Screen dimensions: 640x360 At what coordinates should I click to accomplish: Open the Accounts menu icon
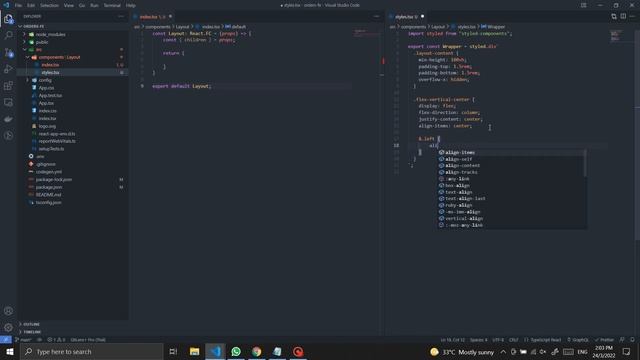click(x=8, y=311)
